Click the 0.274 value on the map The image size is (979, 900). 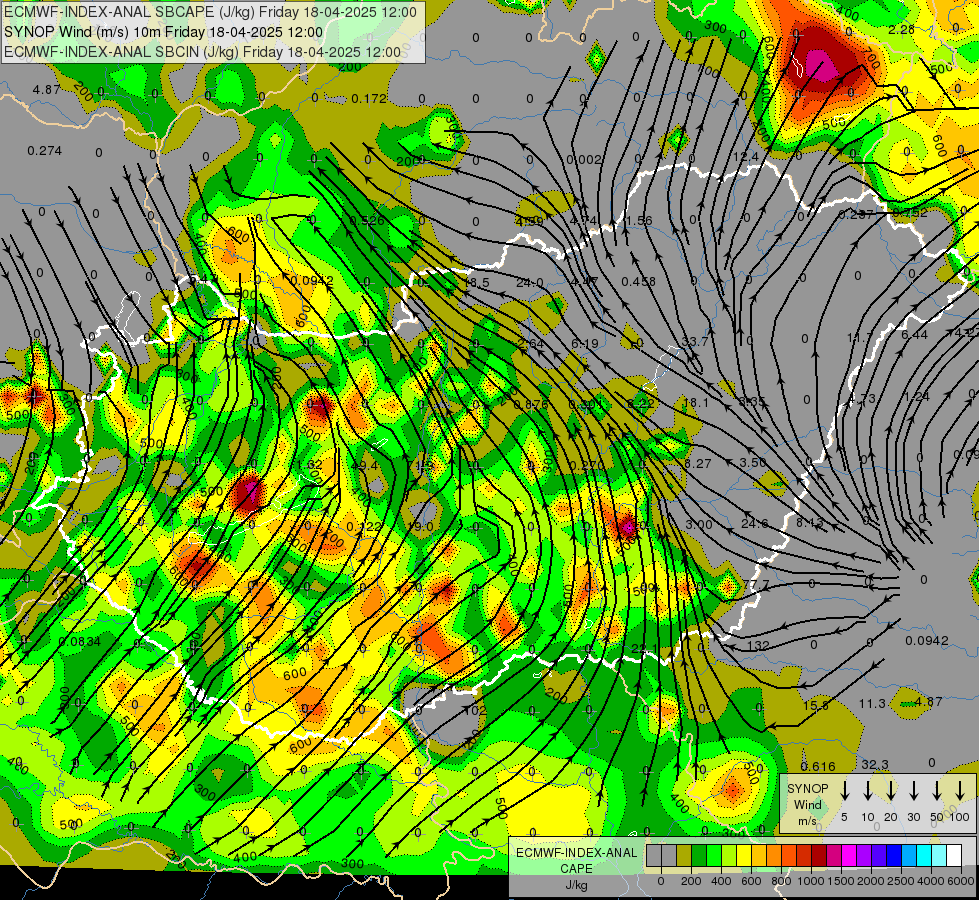(44, 151)
